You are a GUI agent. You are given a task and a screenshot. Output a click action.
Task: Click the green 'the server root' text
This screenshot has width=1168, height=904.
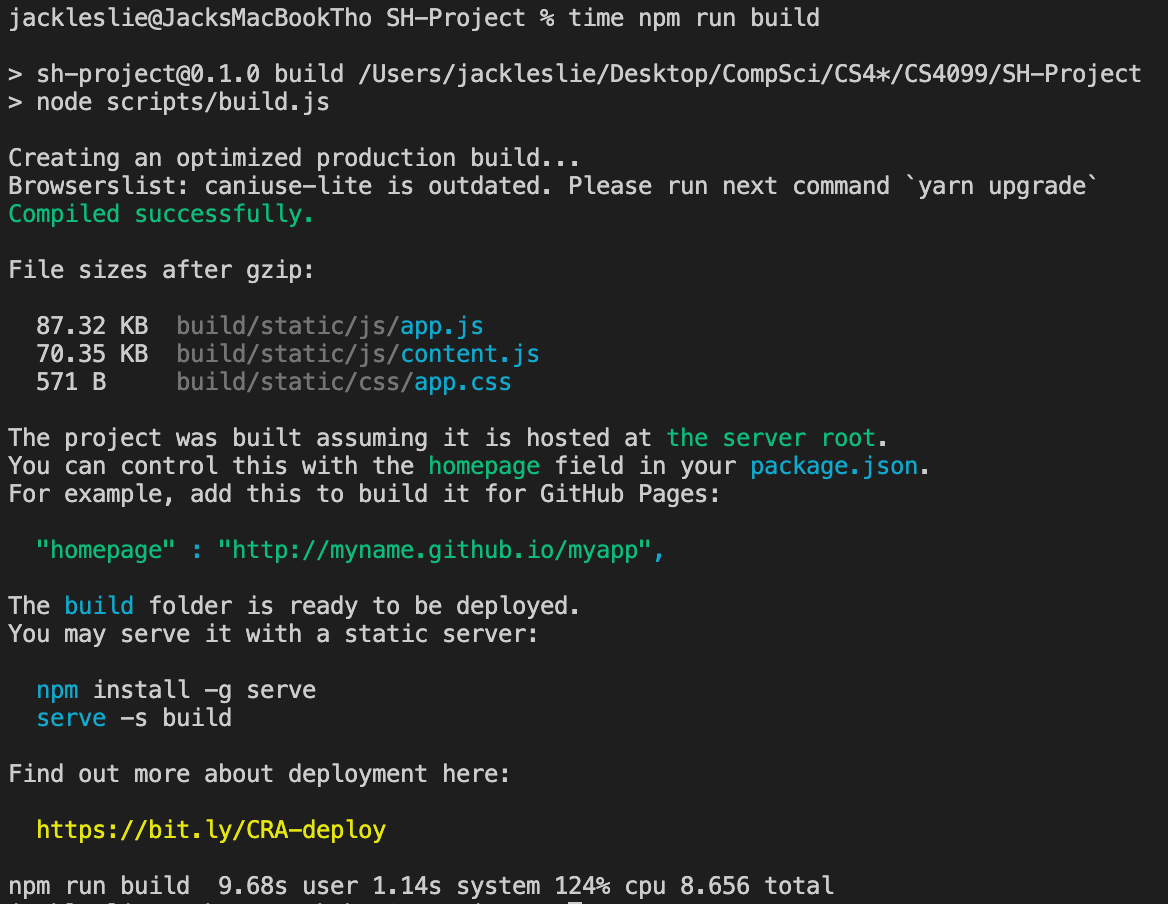(x=770, y=438)
